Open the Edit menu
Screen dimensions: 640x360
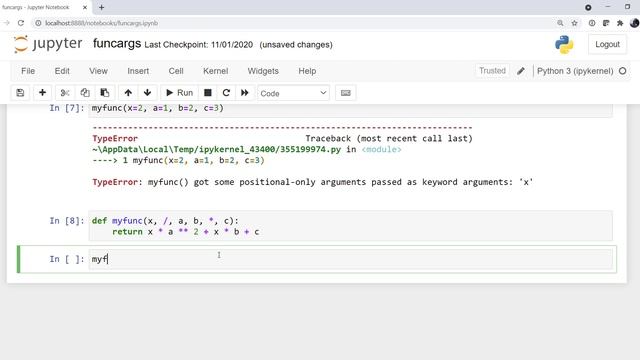coord(62,71)
